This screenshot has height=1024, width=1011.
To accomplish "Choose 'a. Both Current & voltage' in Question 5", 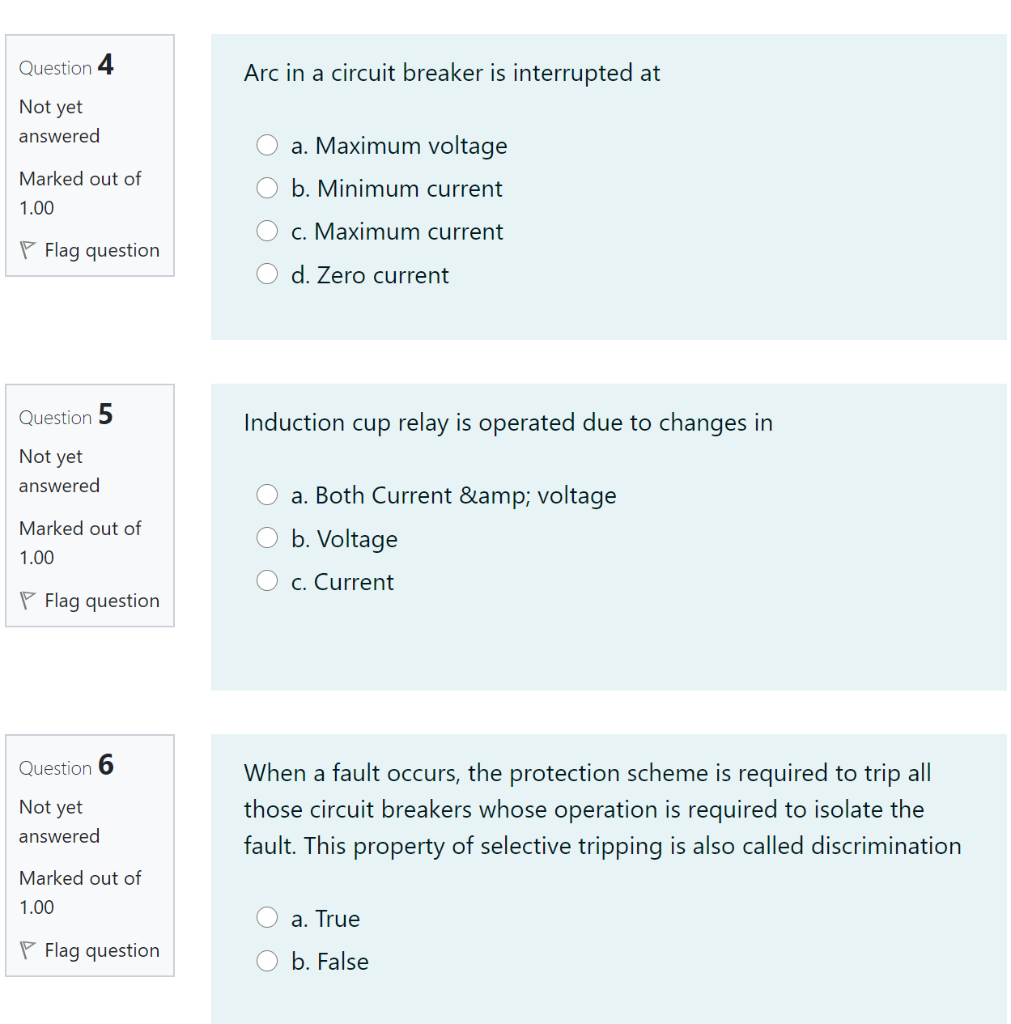I will coord(267,494).
